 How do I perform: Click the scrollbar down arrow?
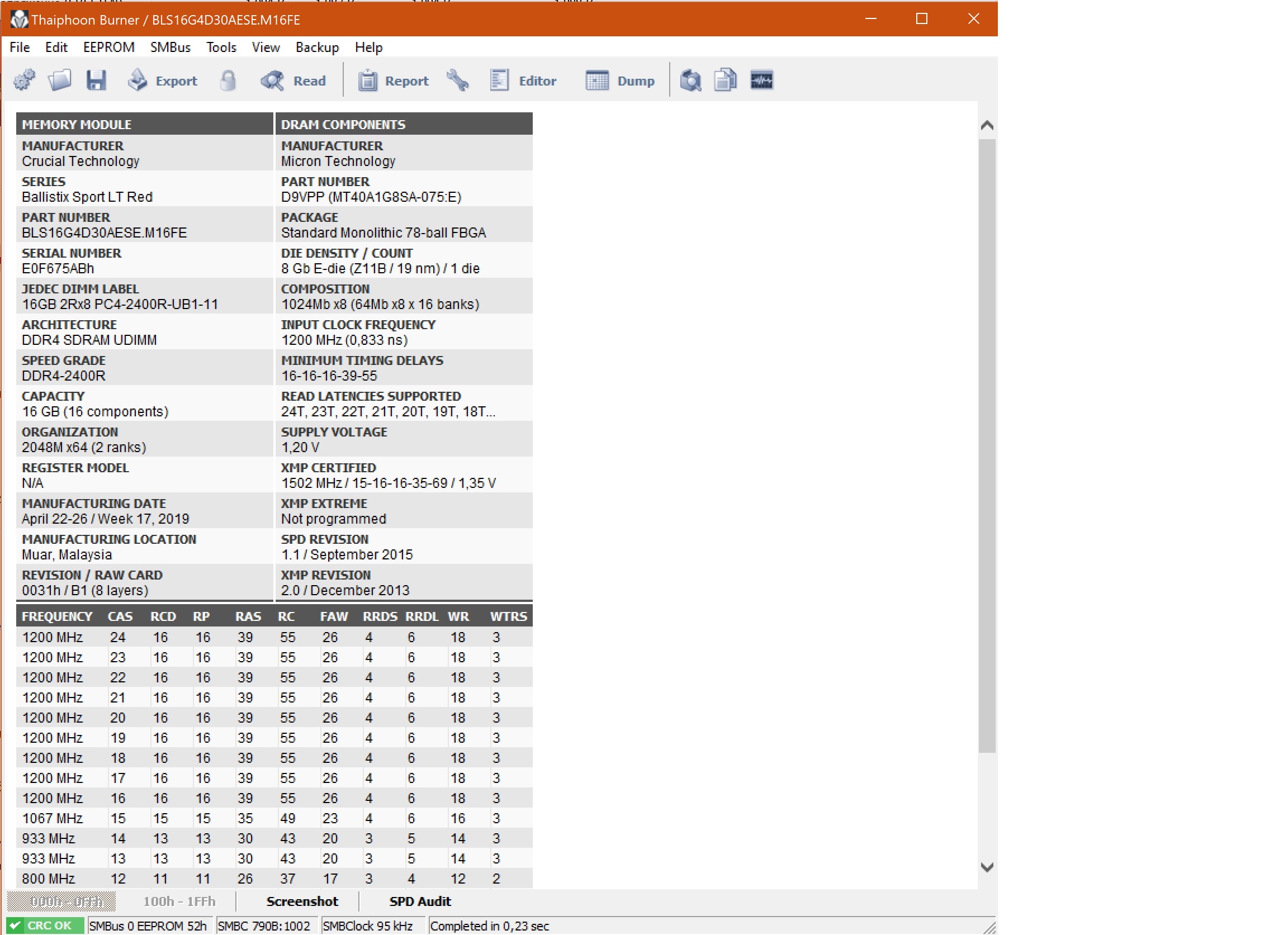tap(987, 867)
